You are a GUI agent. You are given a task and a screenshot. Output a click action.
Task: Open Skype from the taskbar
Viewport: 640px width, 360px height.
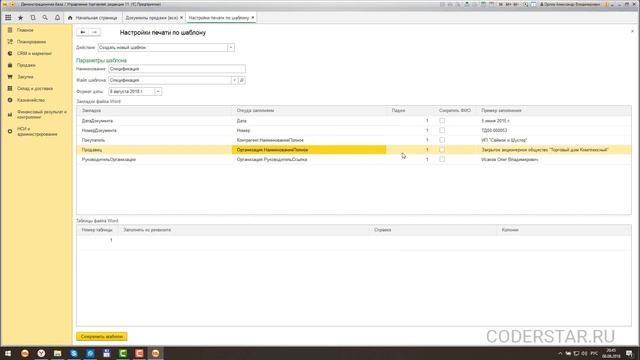[74, 353]
